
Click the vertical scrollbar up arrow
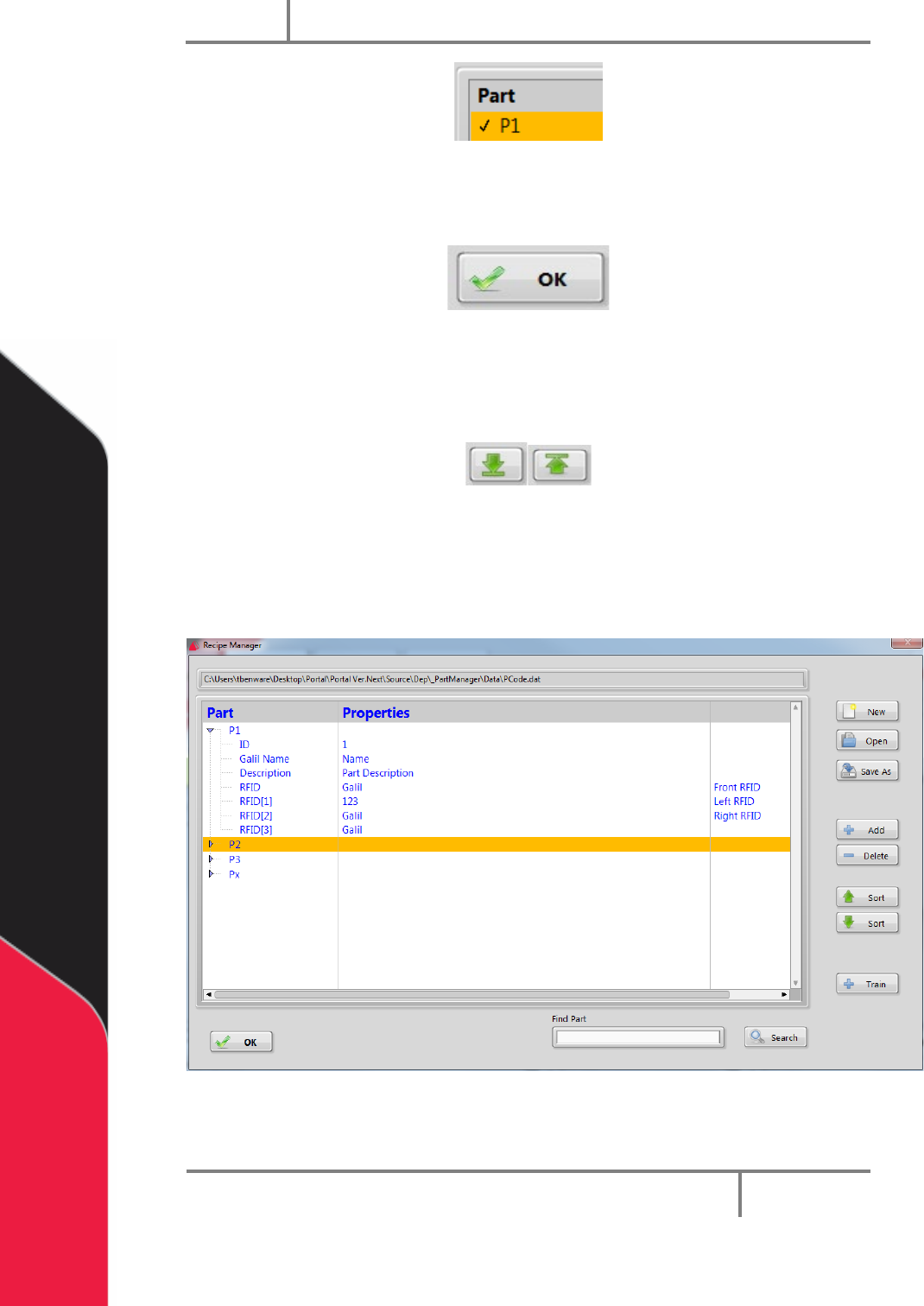point(795,707)
